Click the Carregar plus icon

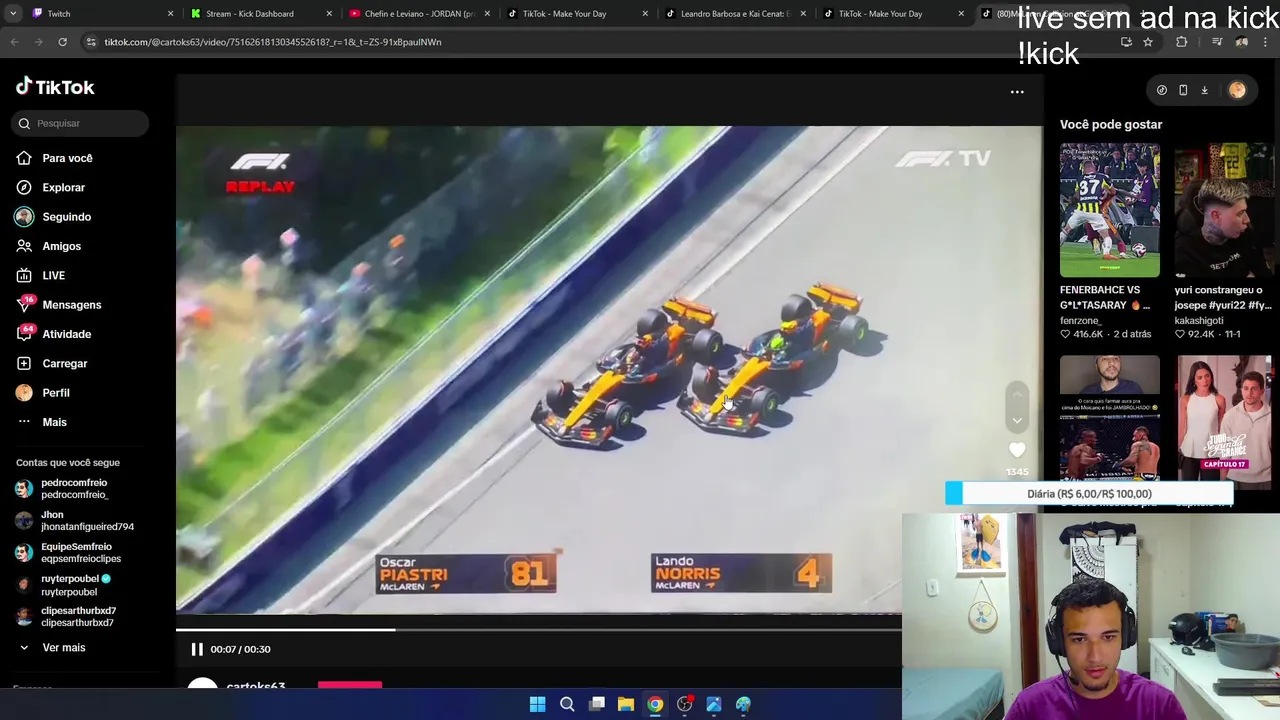coord(24,363)
